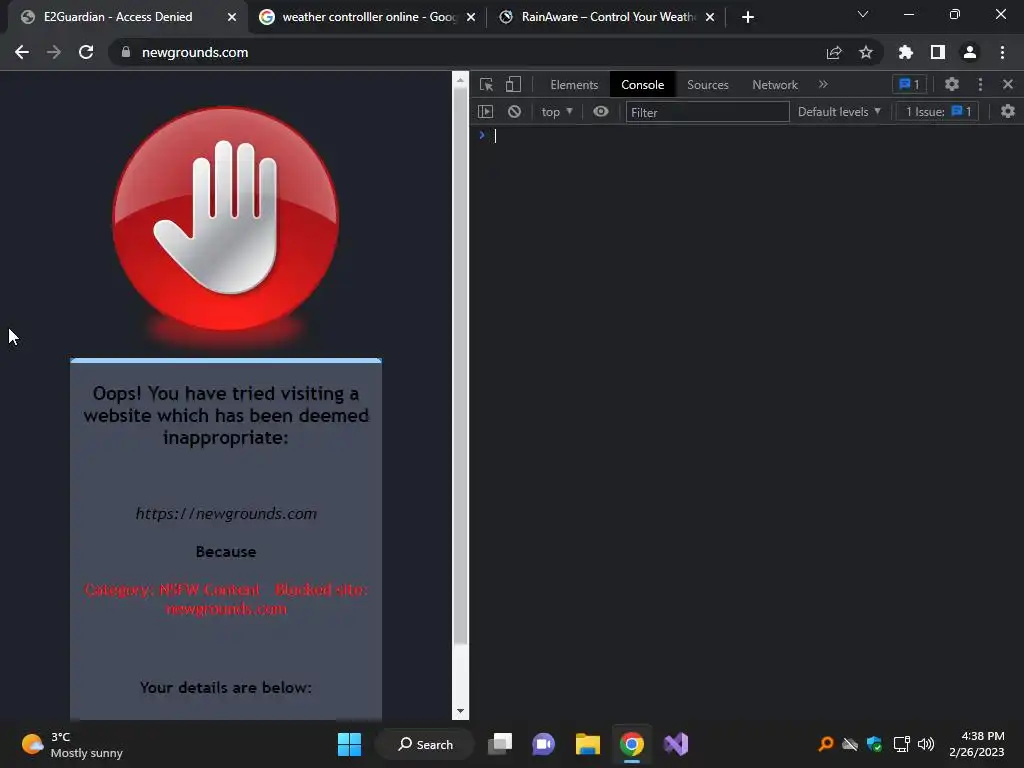Screen dimensions: 1024x768
Task: Open the clock and date flyout
Action: (977, 744)
